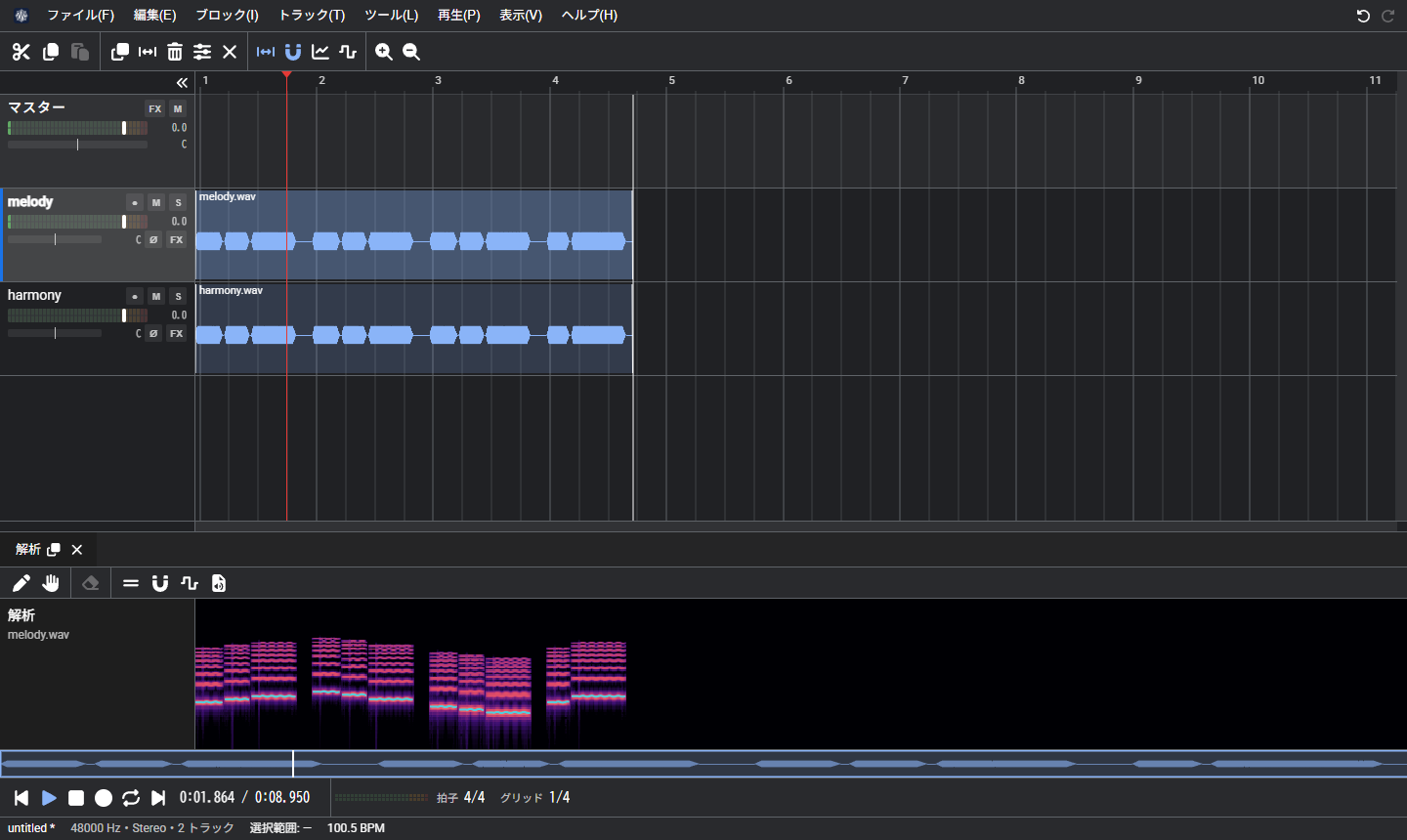Select the hand tool in analysis panel
This screenshot has width=1407, height=840.
51,583
